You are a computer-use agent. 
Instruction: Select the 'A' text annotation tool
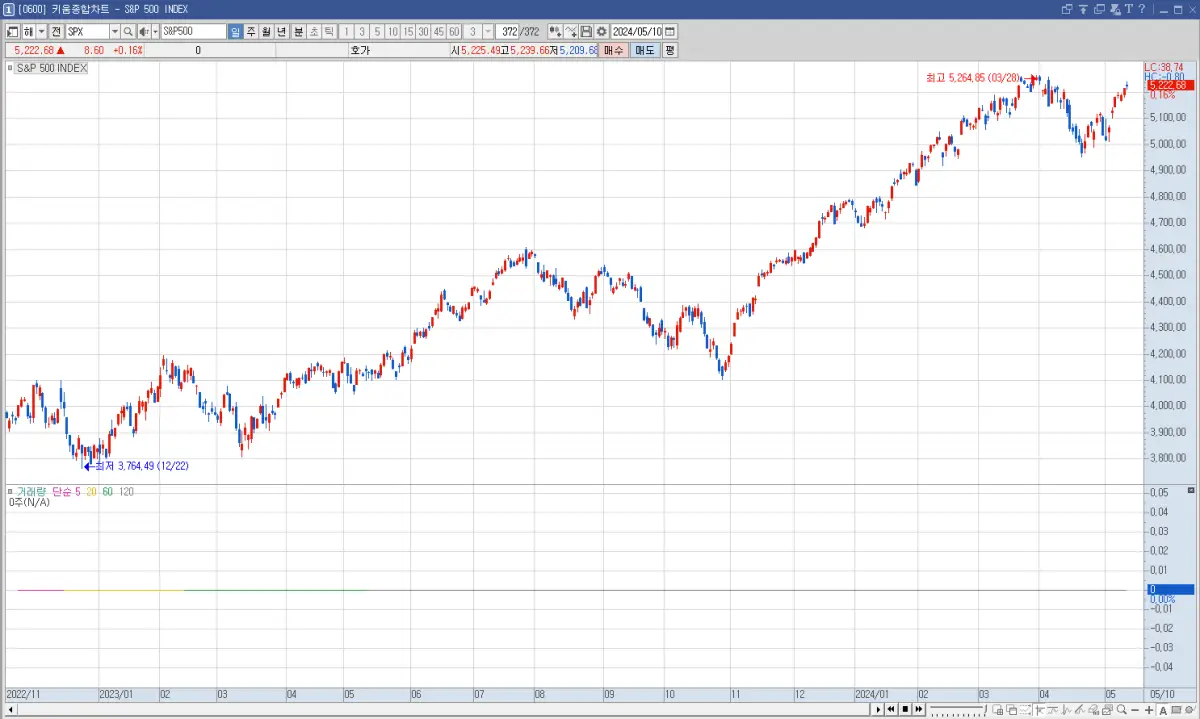click(x=1163, y=710)
